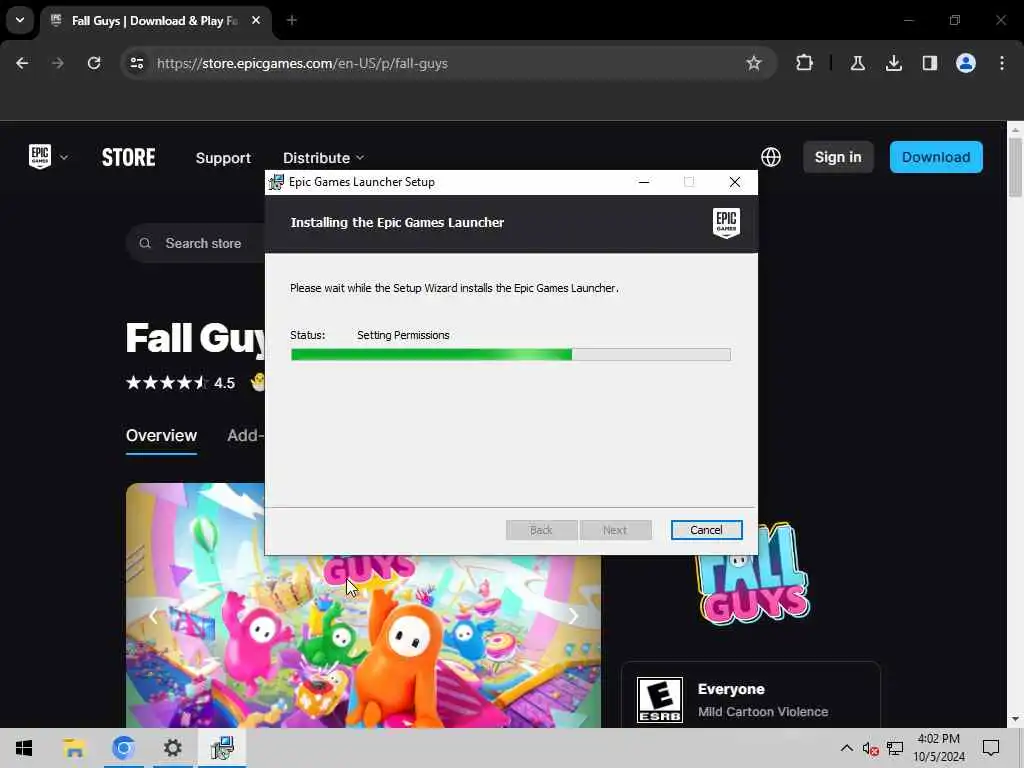Open the network tray icon

[x=895, y=748]
